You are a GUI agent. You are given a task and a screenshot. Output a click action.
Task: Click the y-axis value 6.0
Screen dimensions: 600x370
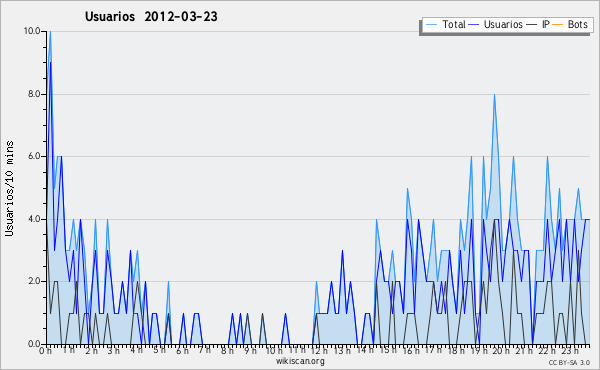pos(34,156)
